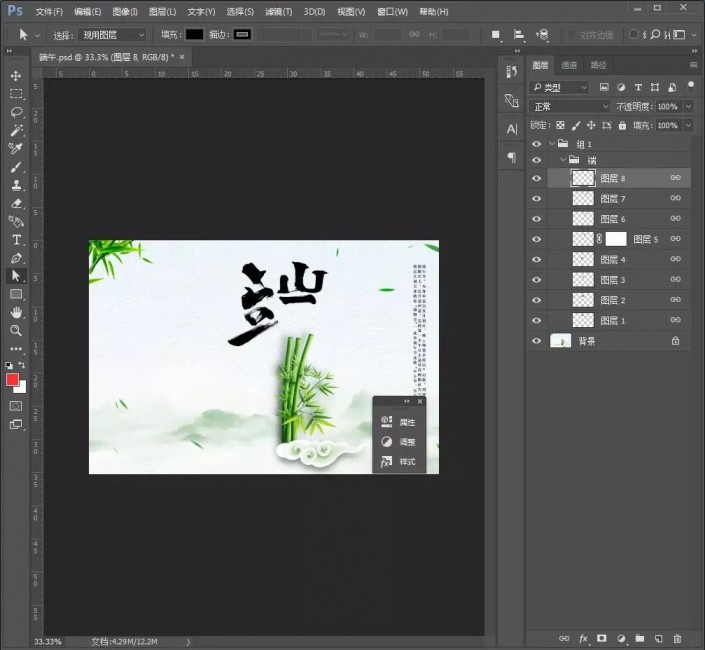Click the 描边 stroke swatch
The image size is (705, 650).
point(242,35)
